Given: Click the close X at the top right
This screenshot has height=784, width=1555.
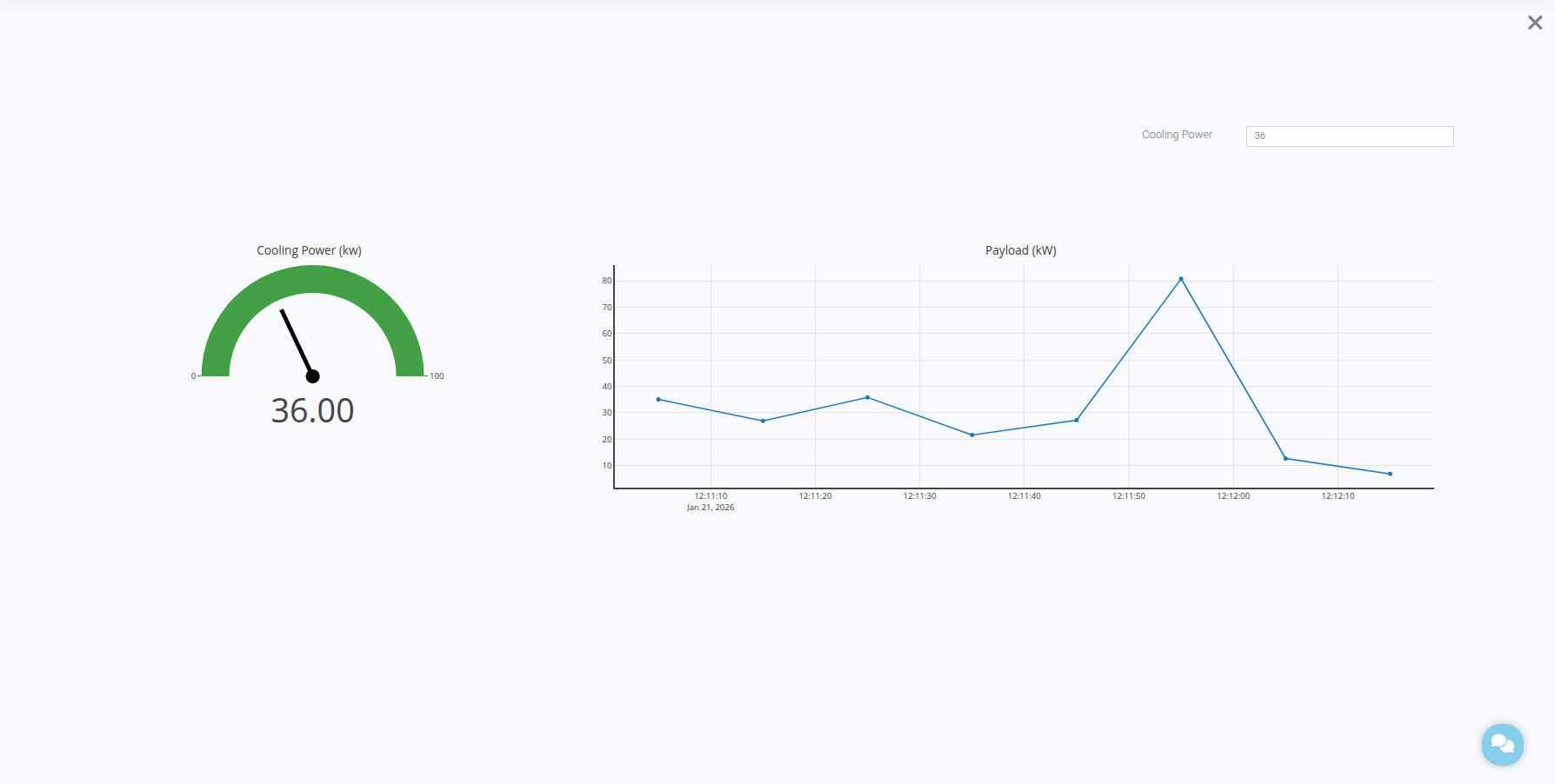Looking at the screenshot, I should click(1533, 23).
